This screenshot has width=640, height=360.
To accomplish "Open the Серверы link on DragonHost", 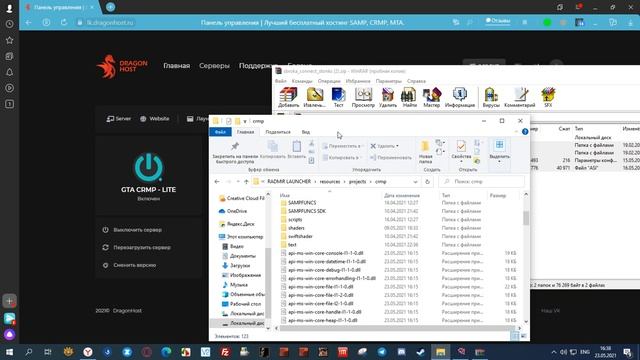I will [214, 66].
